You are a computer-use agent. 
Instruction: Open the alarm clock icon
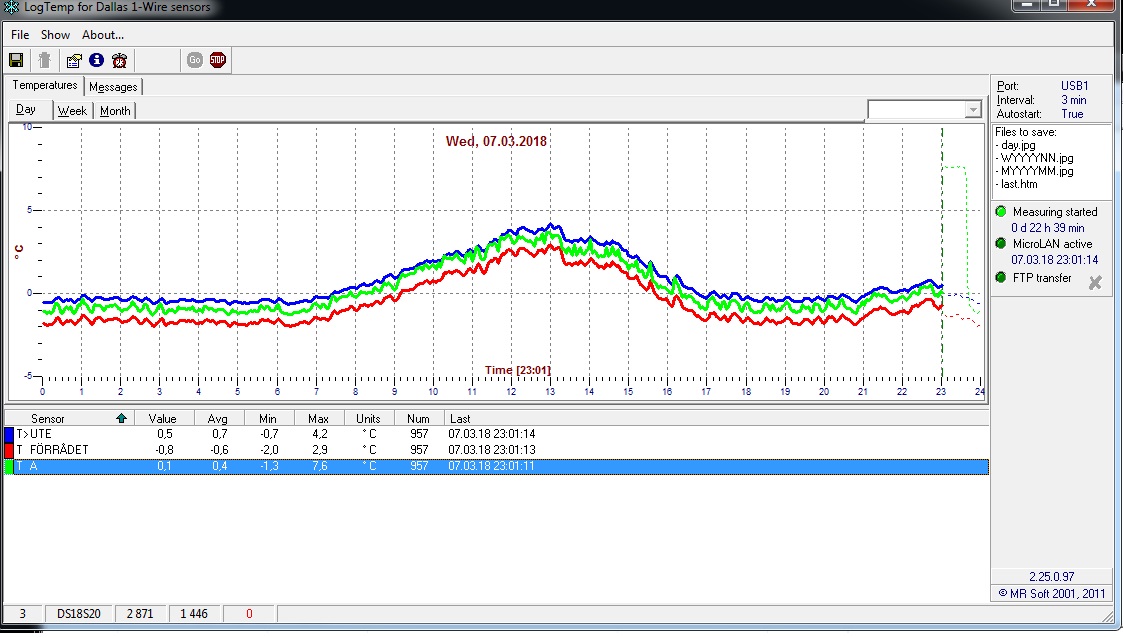pyautogui.click(x=120, y=60)
